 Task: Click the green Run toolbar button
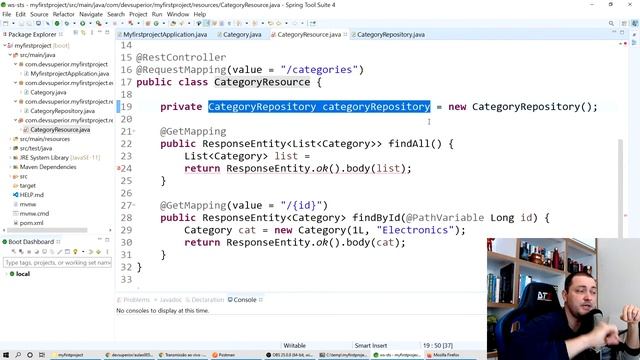click(82, 24)
